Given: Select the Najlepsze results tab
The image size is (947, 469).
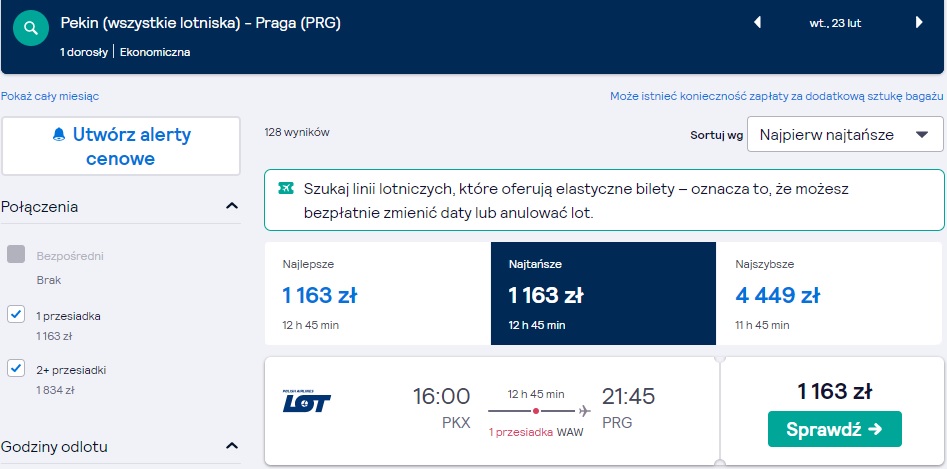Looking at the screenshot, I should coord(377,293).
